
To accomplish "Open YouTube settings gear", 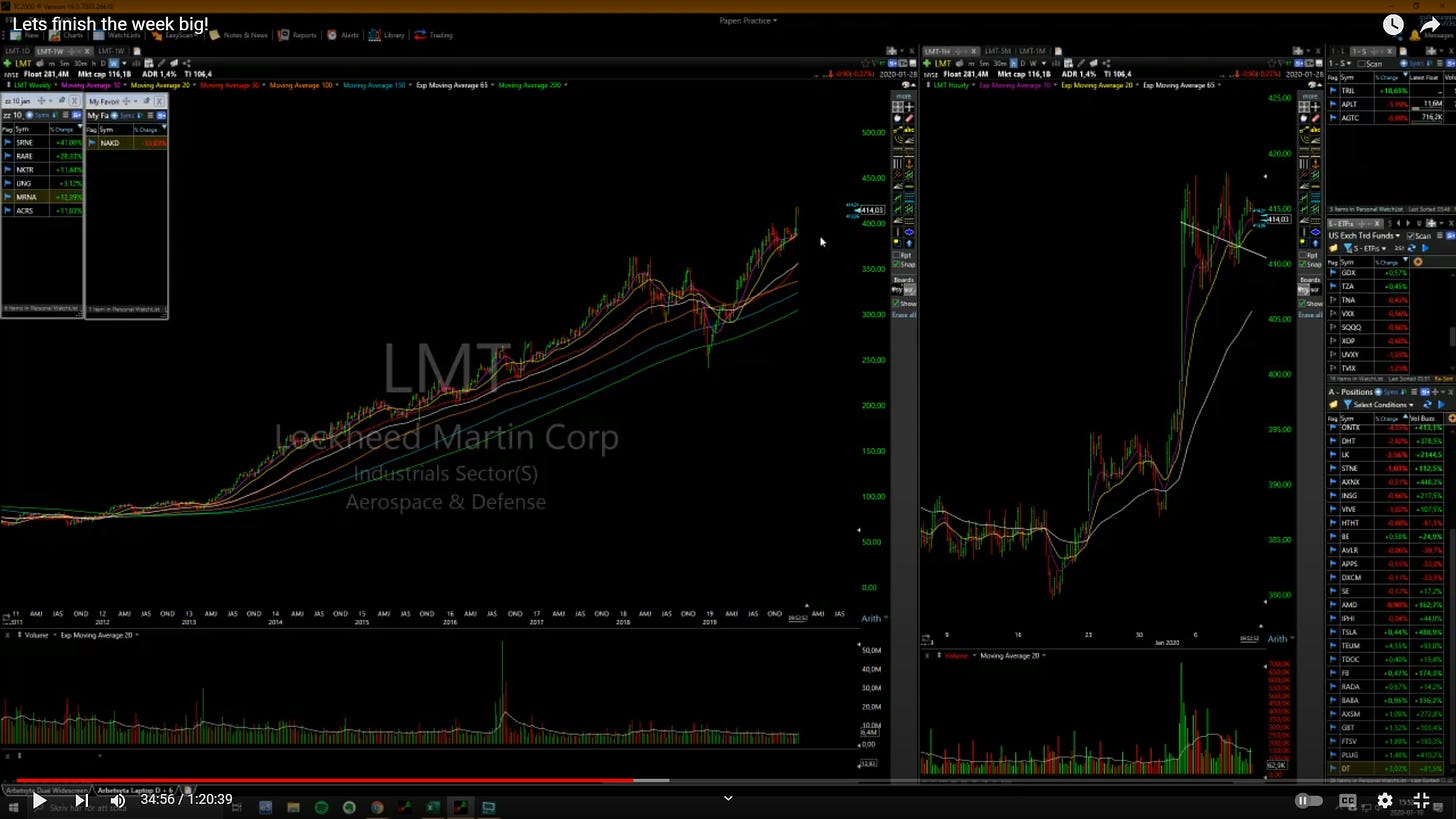I will click(1385, 800).
